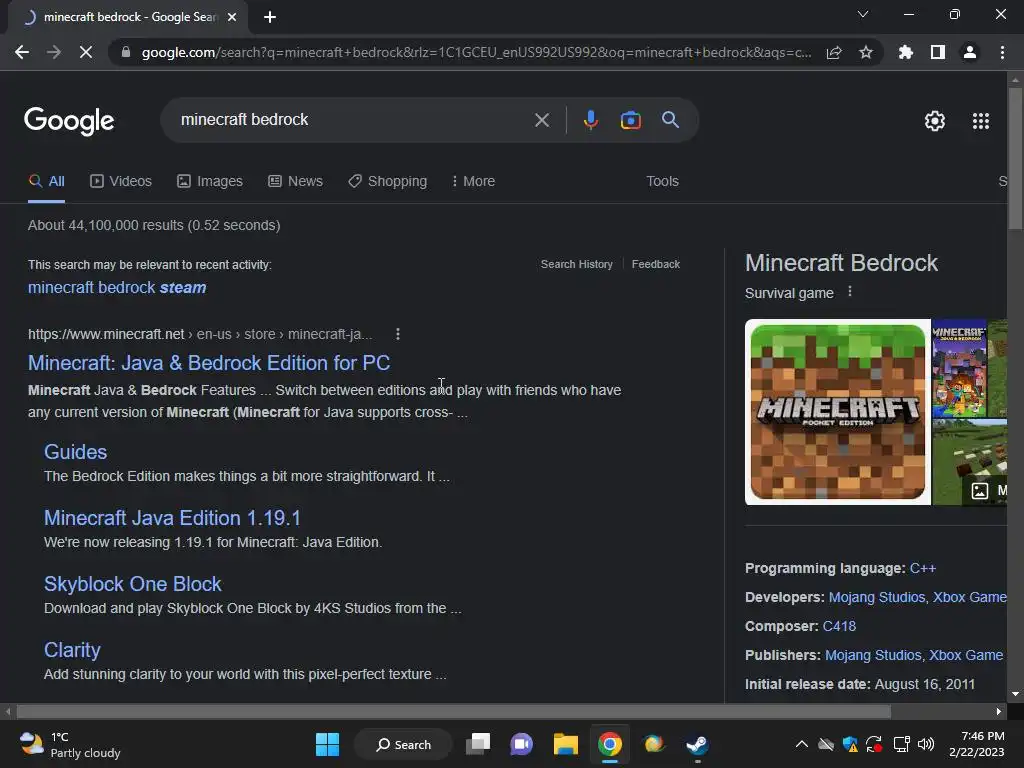The height and width of the screenshot is (768, 1024).
Task: Click the vertical page scrollbar thumb
Action: tap(1015, 158)
